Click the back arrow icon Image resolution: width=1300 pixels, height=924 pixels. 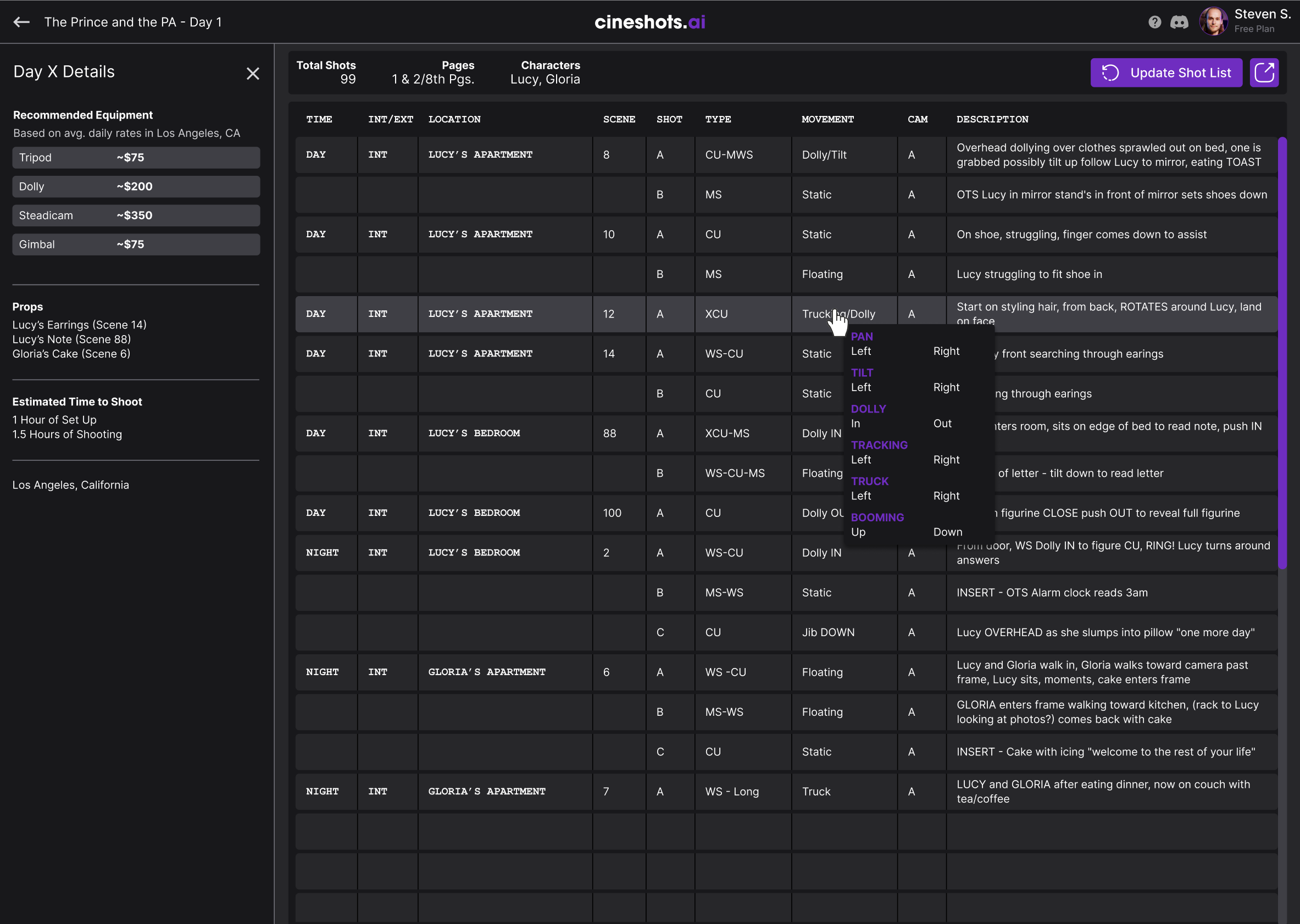[x=21, y=22]
